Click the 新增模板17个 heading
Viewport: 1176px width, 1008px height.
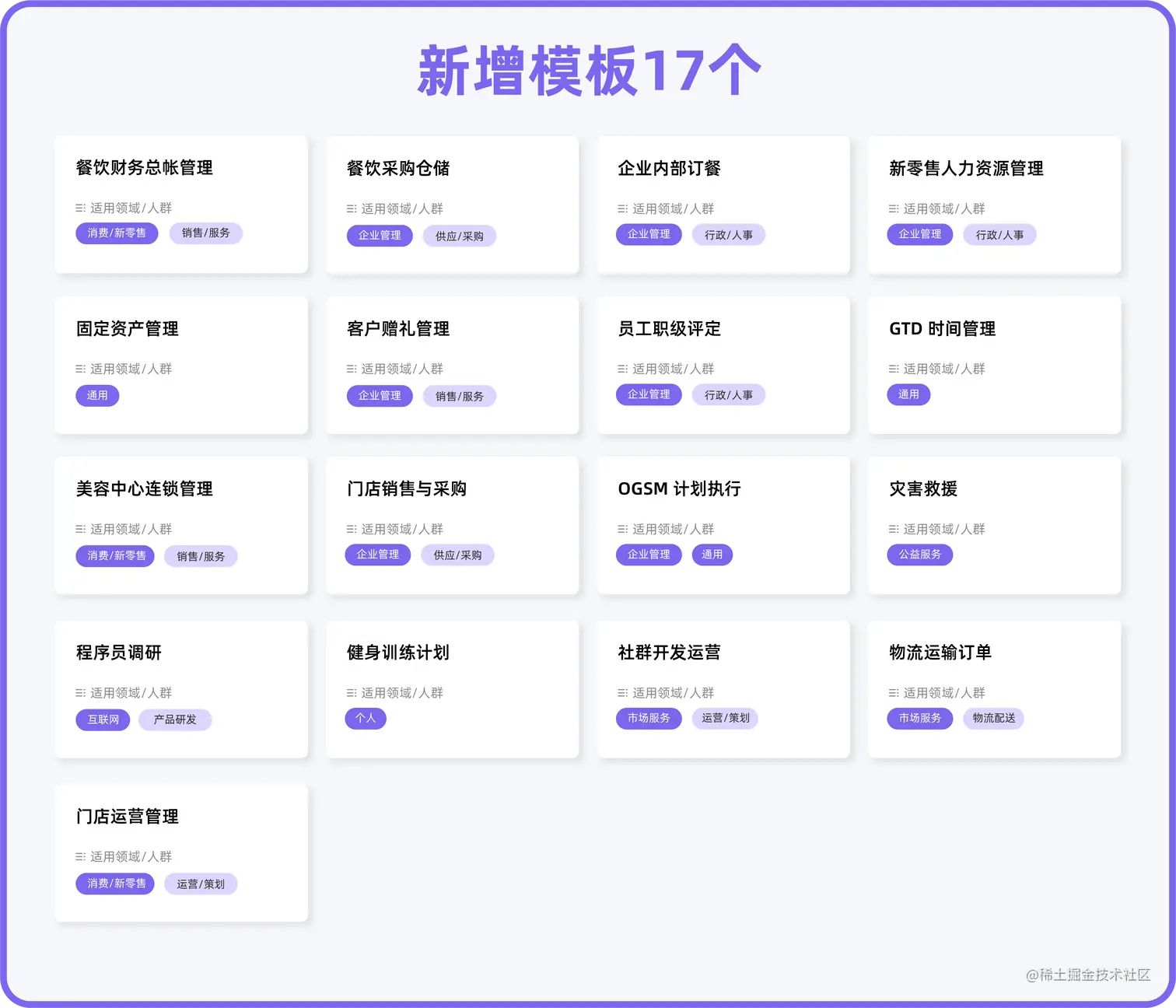(x=589, y=71)
